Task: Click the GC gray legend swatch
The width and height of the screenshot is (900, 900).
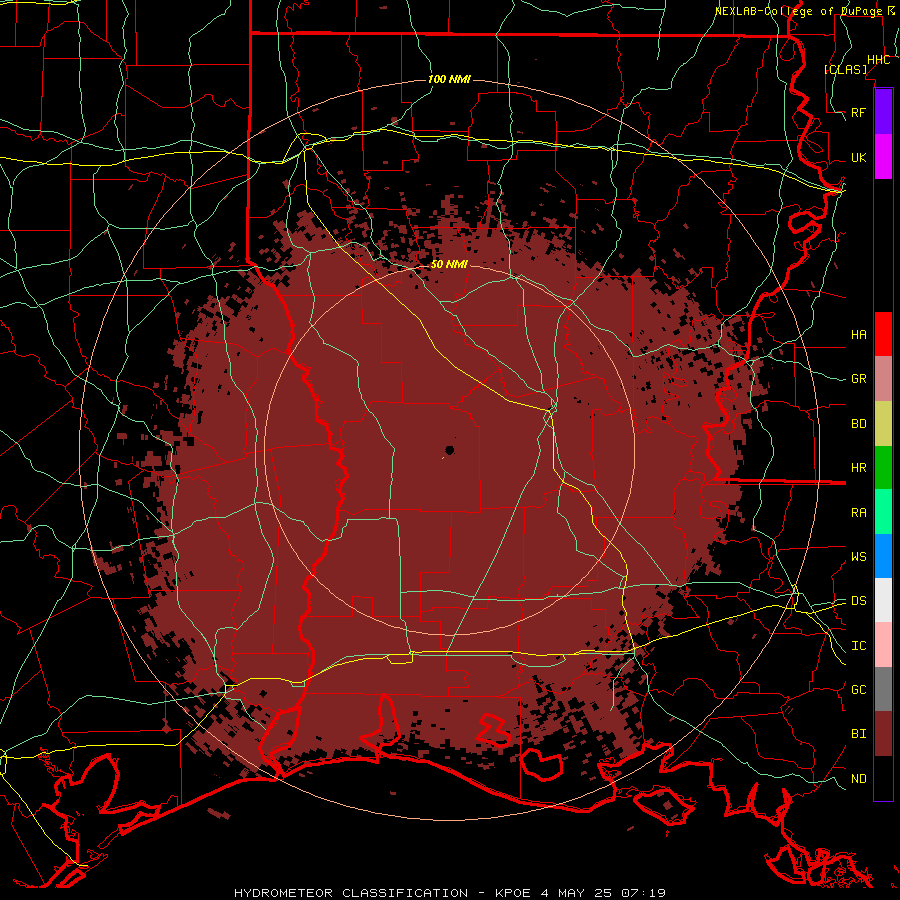Action: (883, 689)
